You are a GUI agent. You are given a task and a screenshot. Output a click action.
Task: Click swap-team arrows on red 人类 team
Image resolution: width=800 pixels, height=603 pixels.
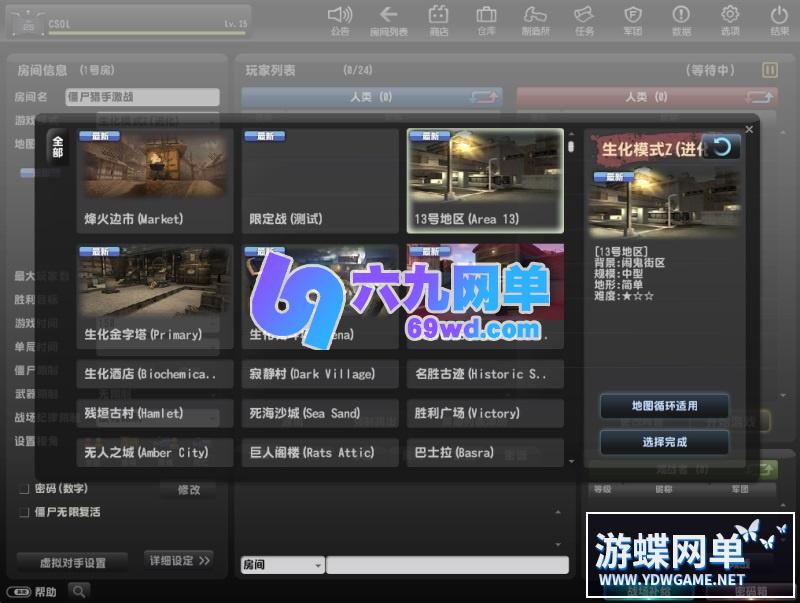click(x=759, y=97)
